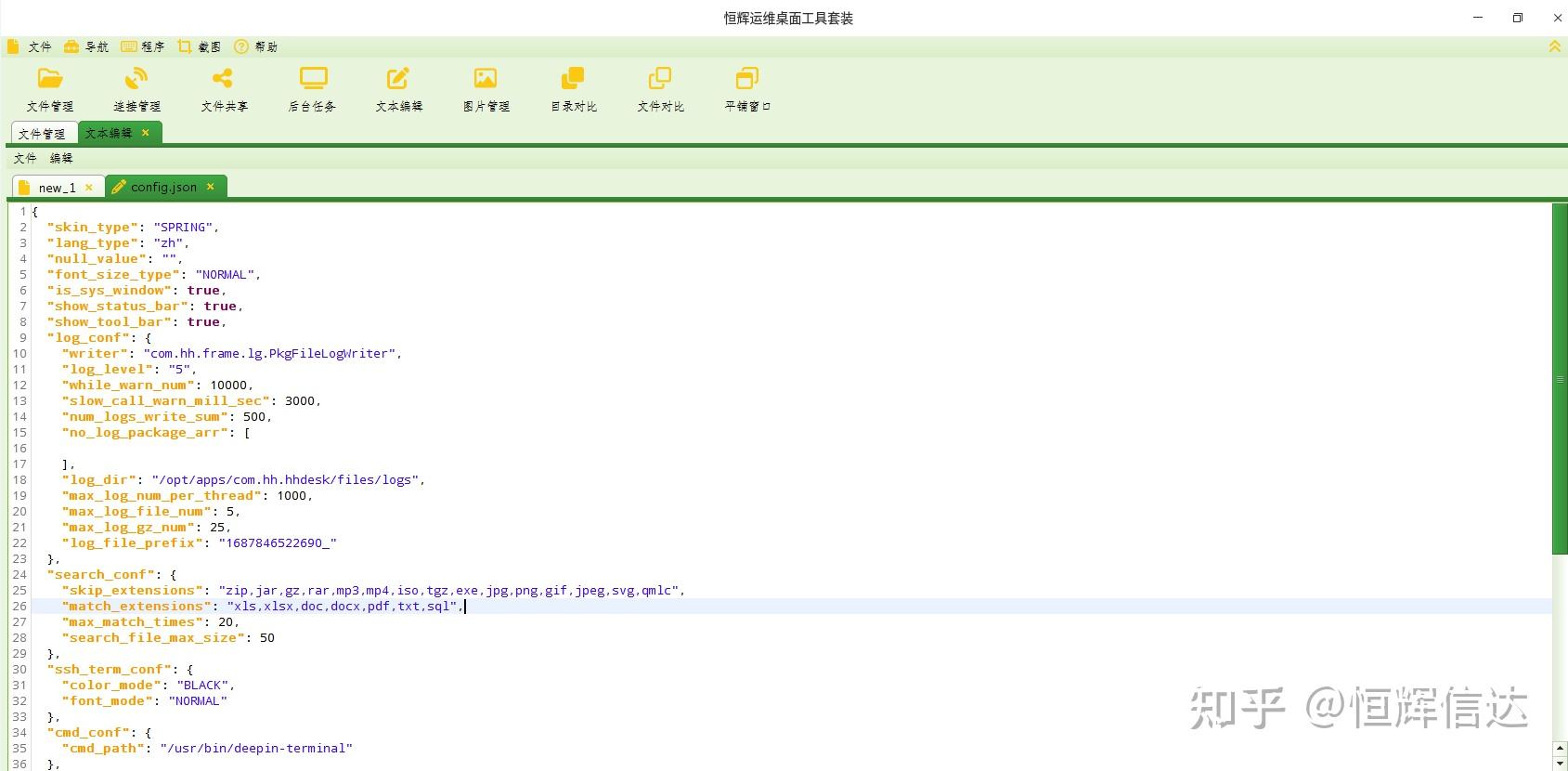Click the "xls,xlsx,doc,docx,pdf,txt,sql" value
This screenshot has height=771, width=1568.
point(343,606)
